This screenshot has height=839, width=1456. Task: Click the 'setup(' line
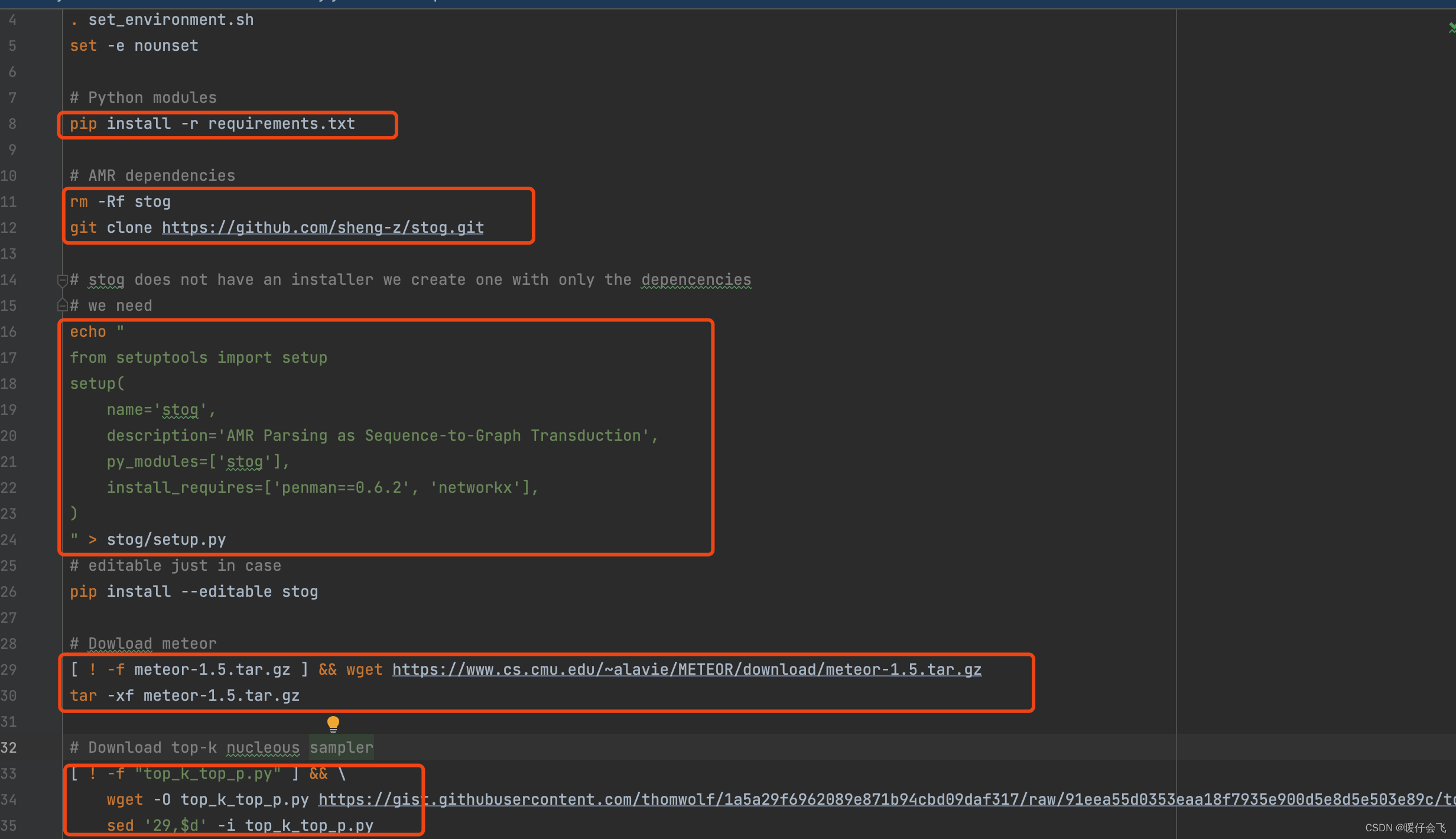[97, 383]
